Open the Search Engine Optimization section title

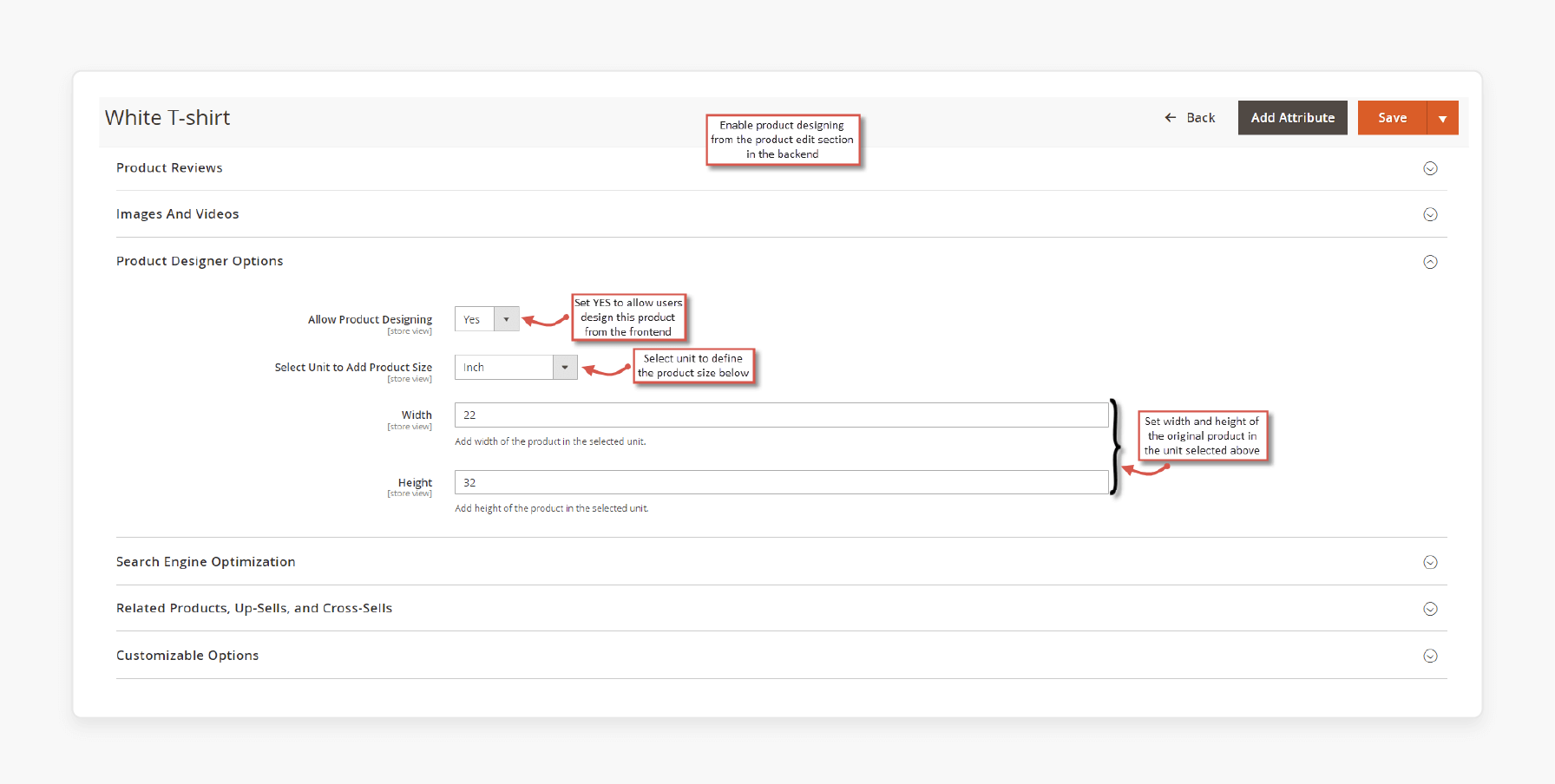(x=206, y=562)
